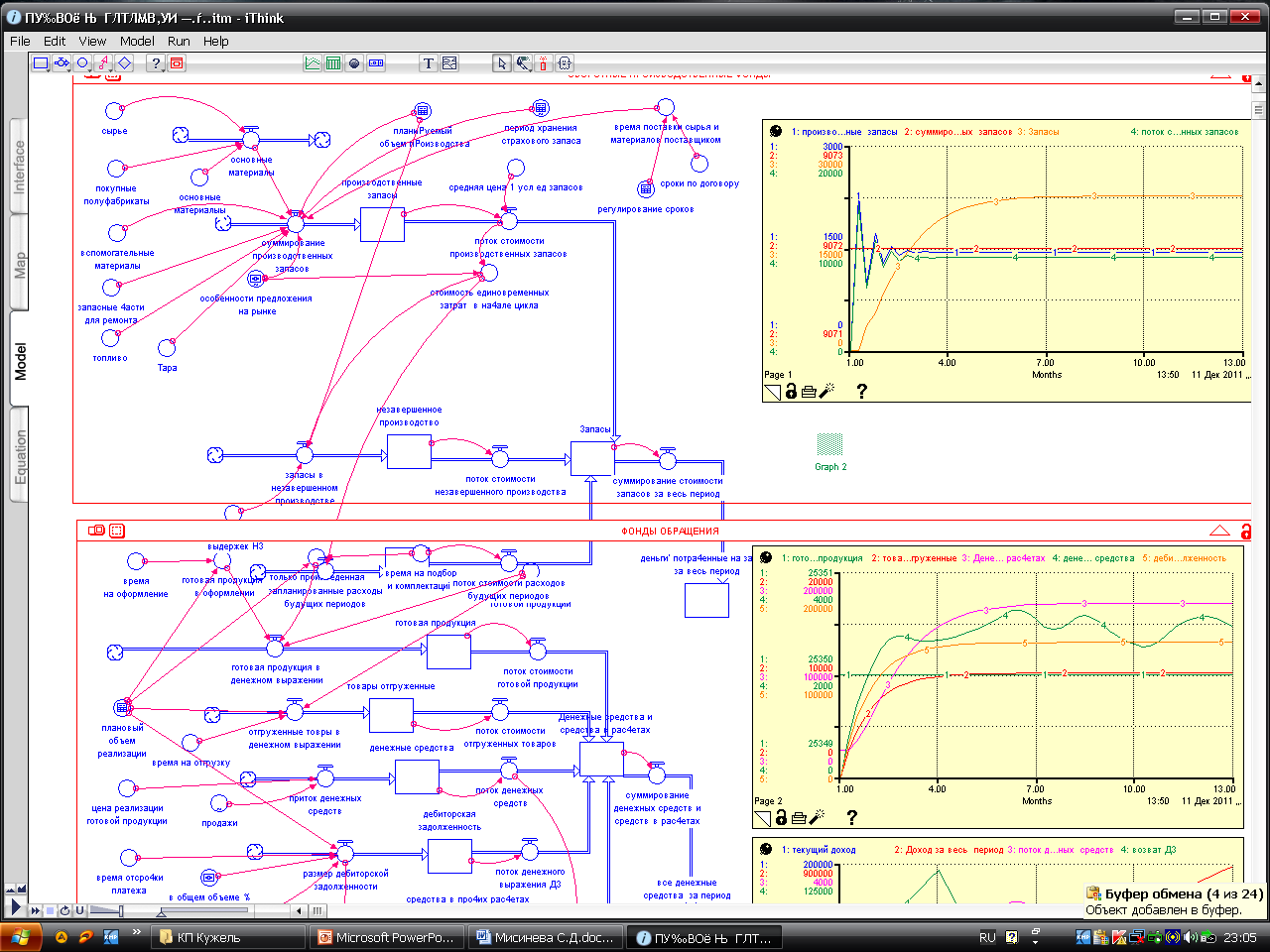1270x952 pixels.
Task: Select the Connector arrow tool
Action: (103, 63)
